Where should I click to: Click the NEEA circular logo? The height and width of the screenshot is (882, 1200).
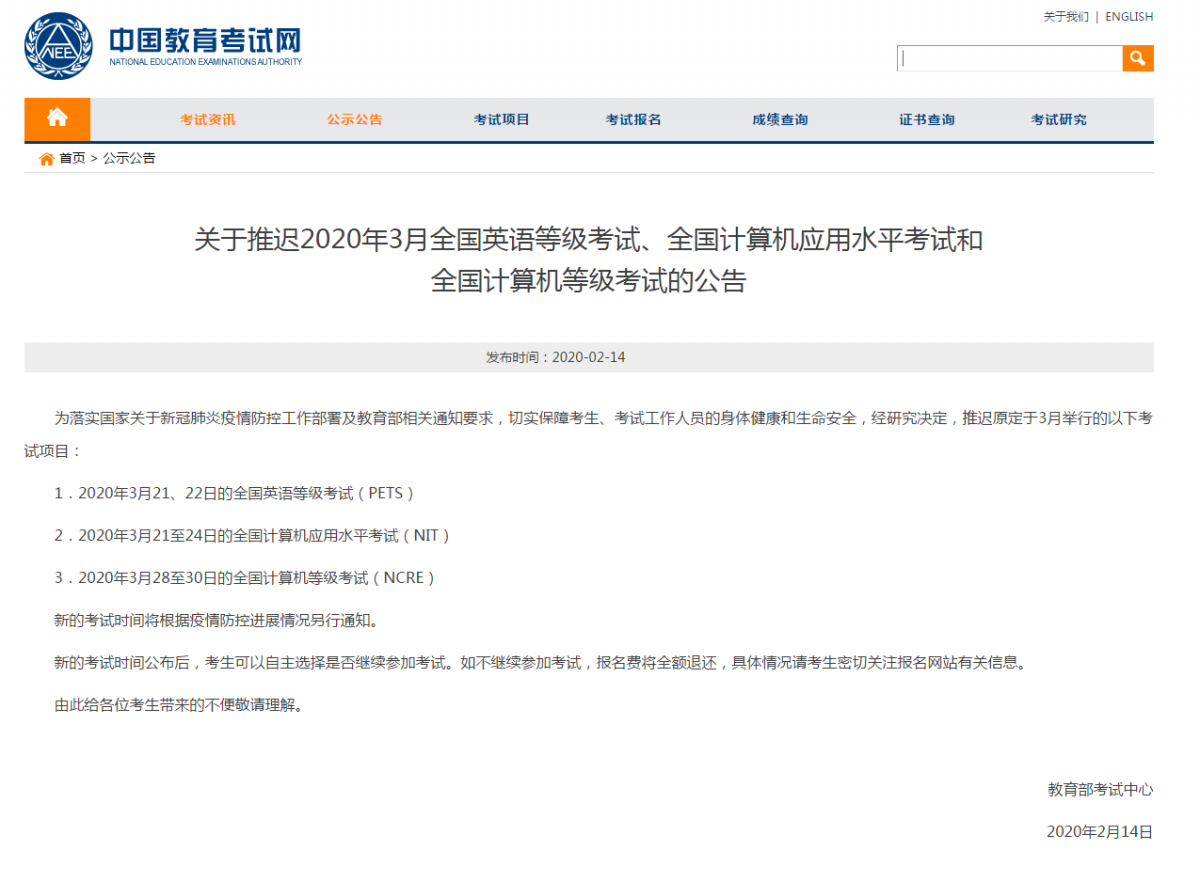(x=58, y=46)
